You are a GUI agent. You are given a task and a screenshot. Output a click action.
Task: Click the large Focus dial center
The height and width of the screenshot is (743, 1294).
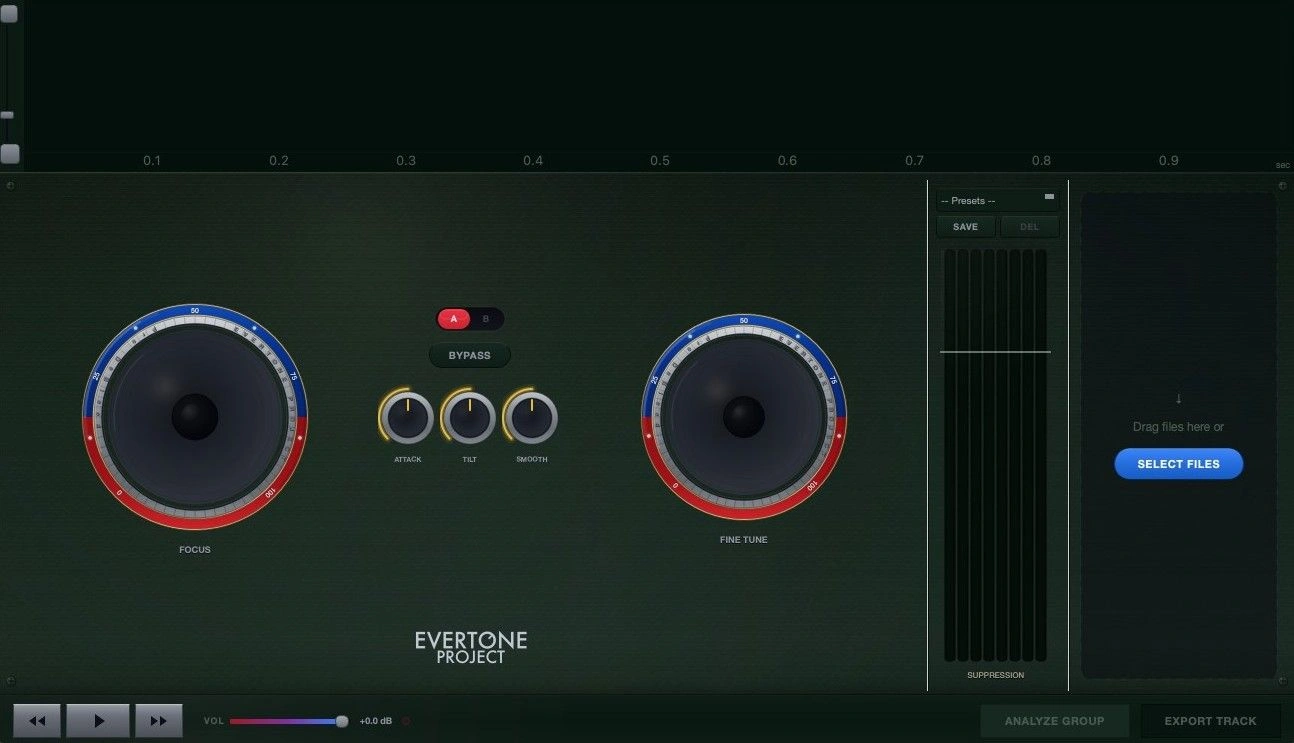(x=195, y=417)
